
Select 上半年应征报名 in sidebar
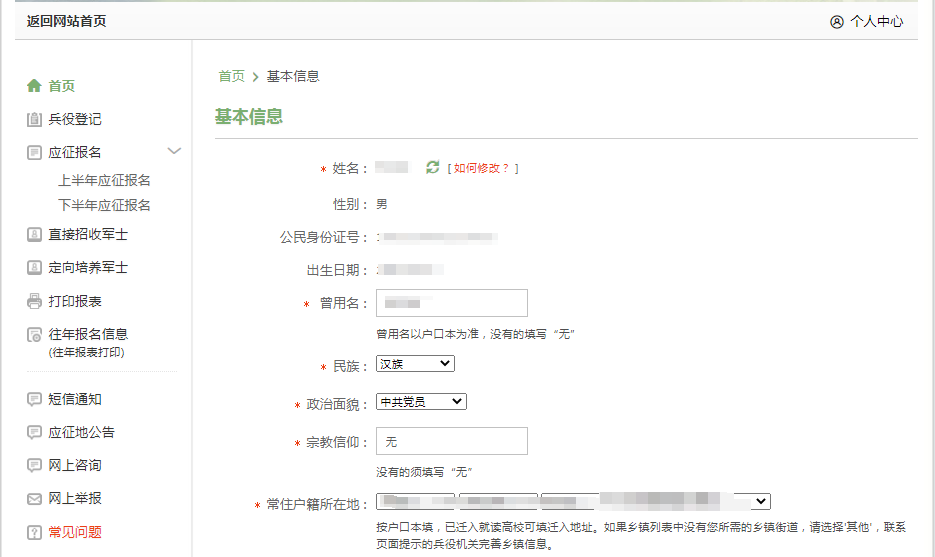pos(104,181)
